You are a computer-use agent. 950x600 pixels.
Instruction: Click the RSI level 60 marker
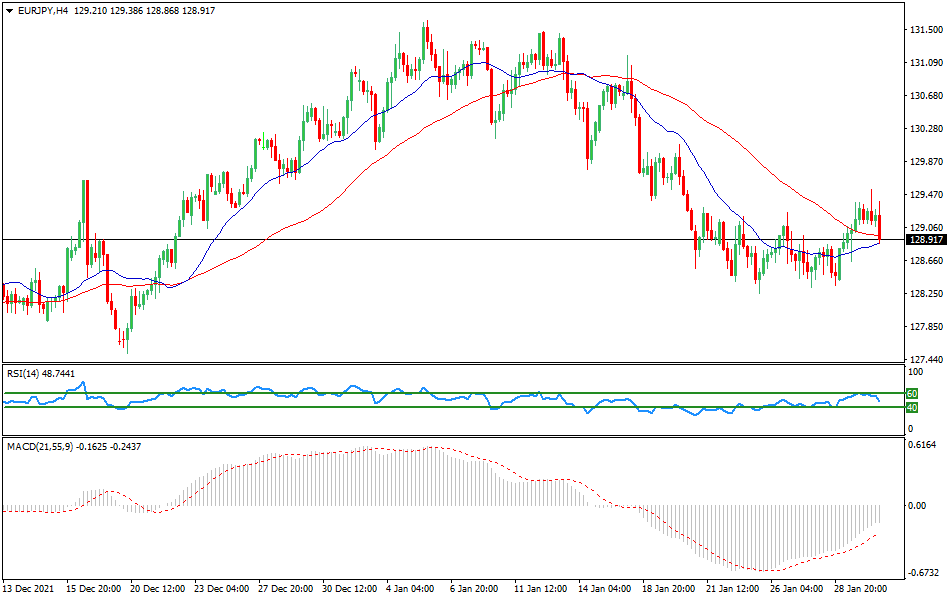(x=913, y=394)
